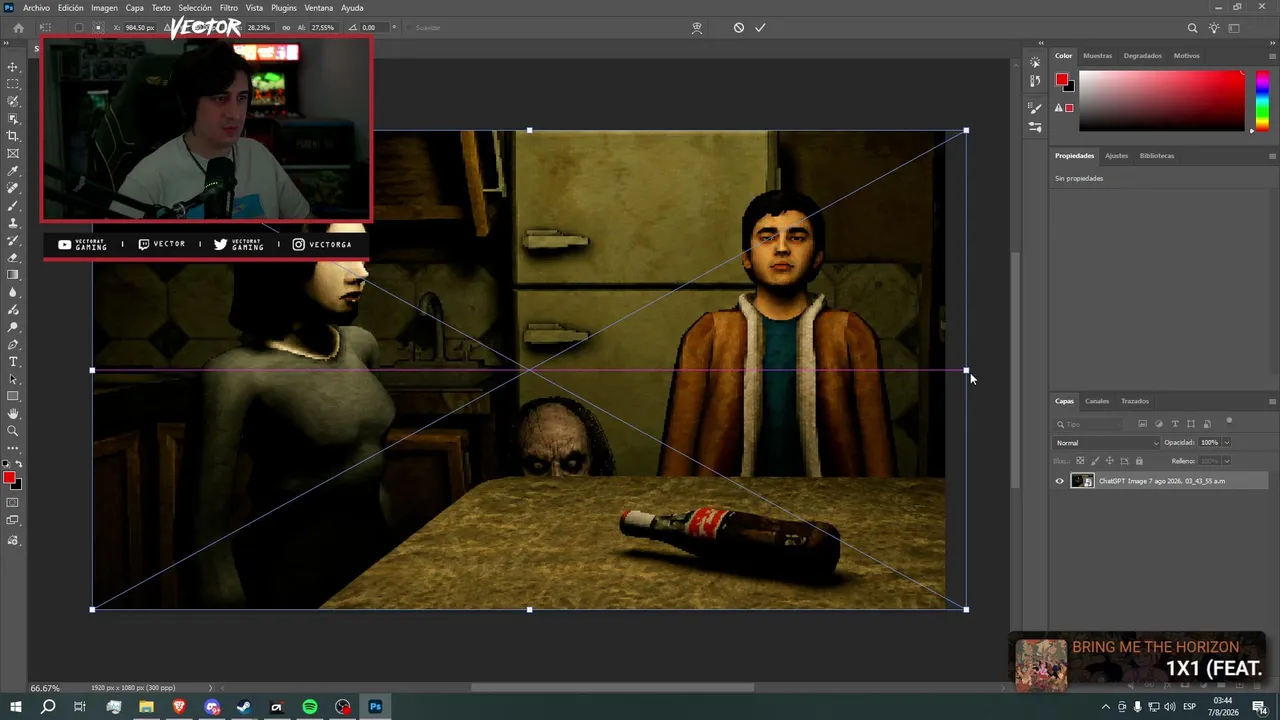This screenshot has height=720, width=1280.
Task: Open Steam from the taskbar
Action: coord(244,707)
